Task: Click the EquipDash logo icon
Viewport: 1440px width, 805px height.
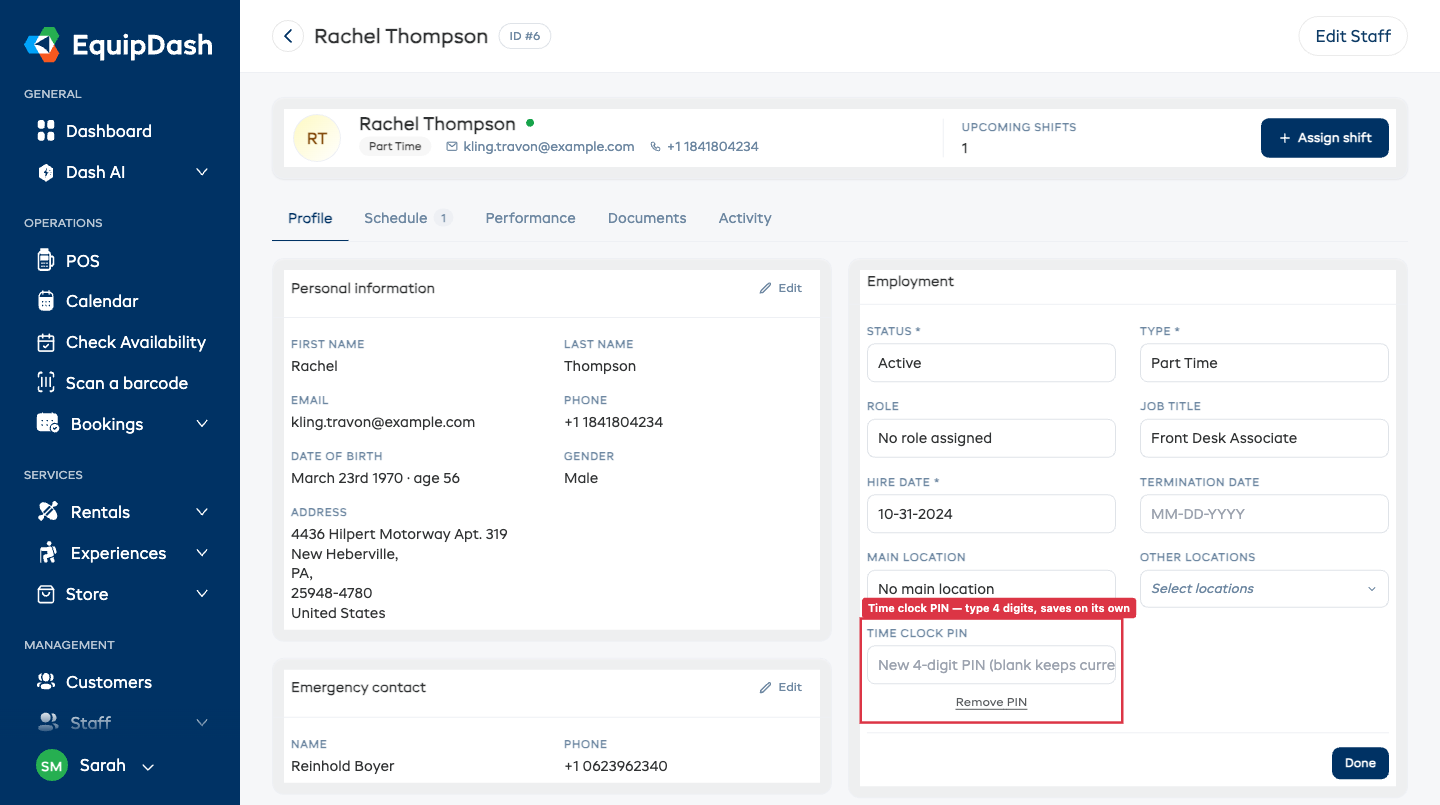Action: pos(42,45)
